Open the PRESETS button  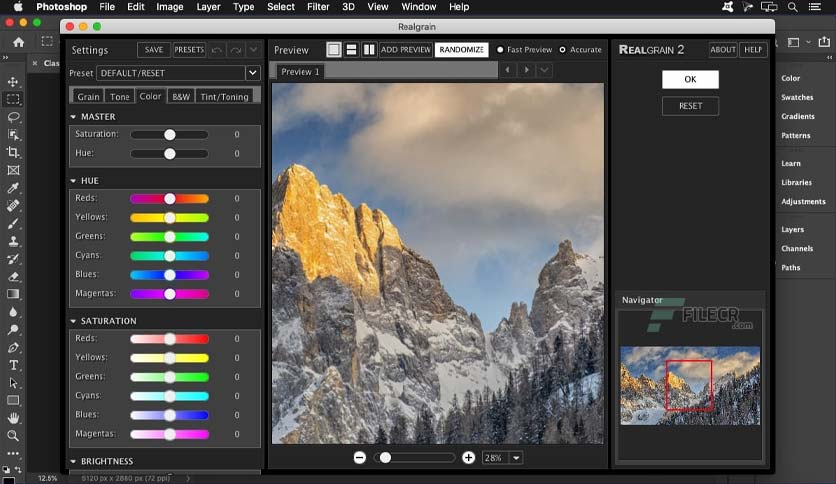point(189,50)
